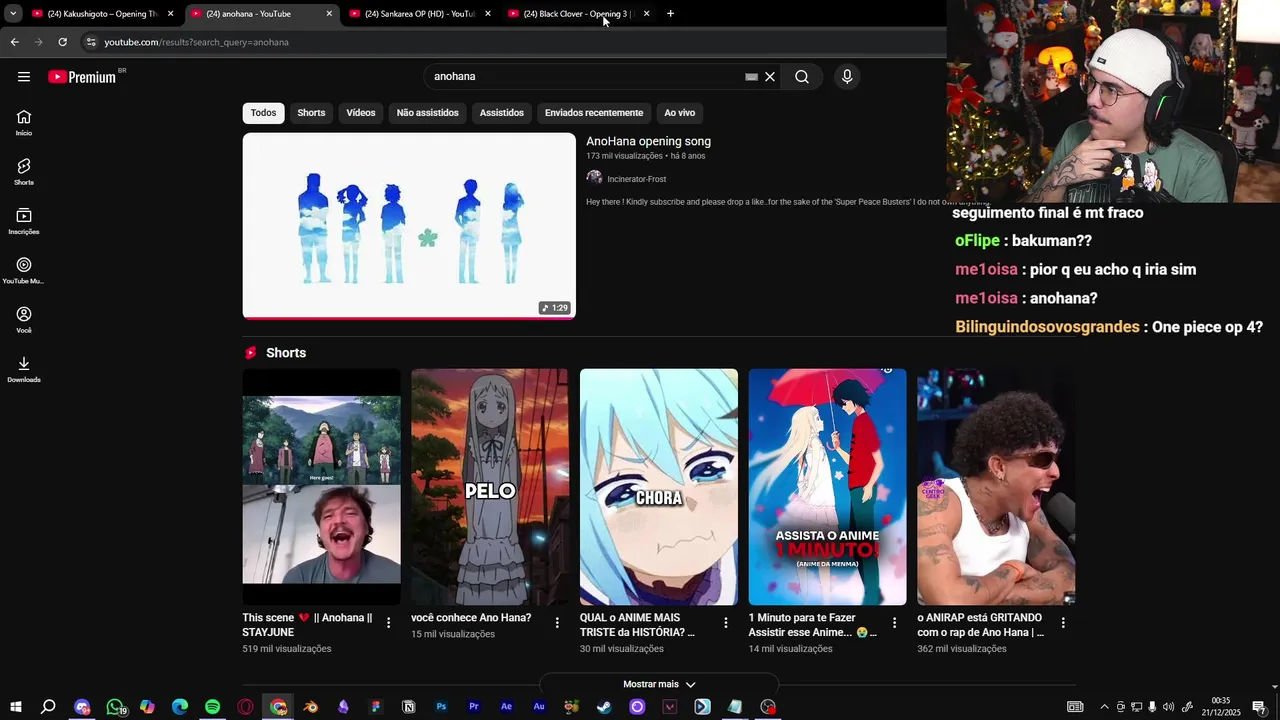This screenshot has height=720, width=1280.
Task: Open options for This scene Anohana short
Action: [389, 622]
